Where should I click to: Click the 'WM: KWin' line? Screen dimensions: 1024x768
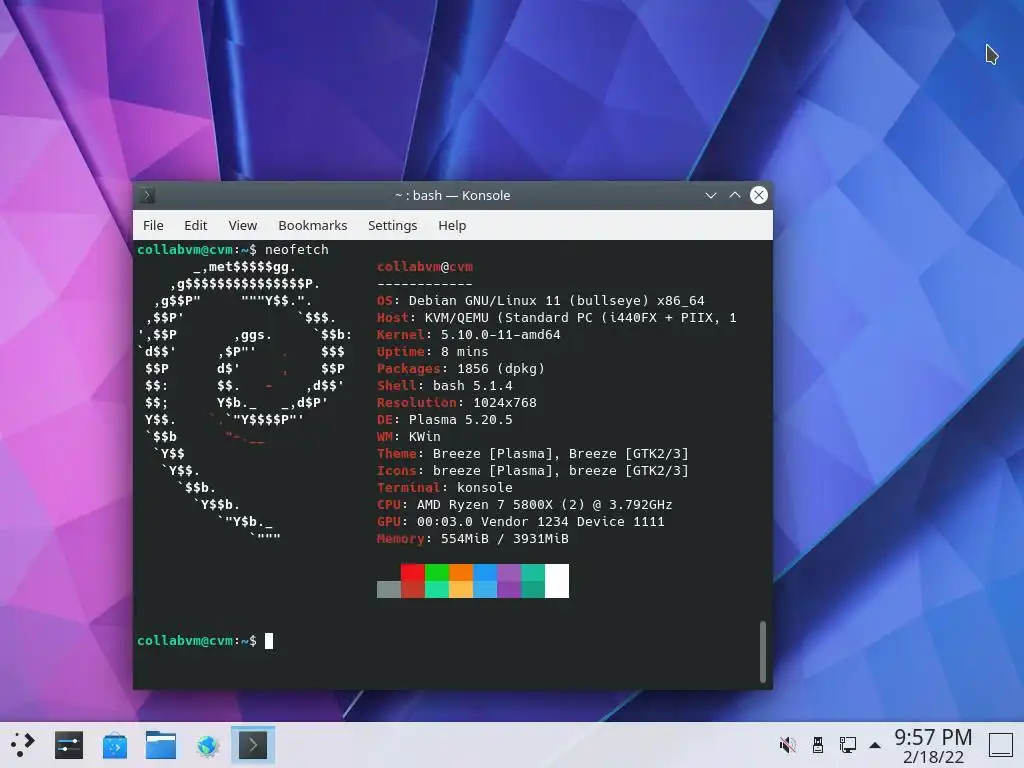tap(409, 436)
